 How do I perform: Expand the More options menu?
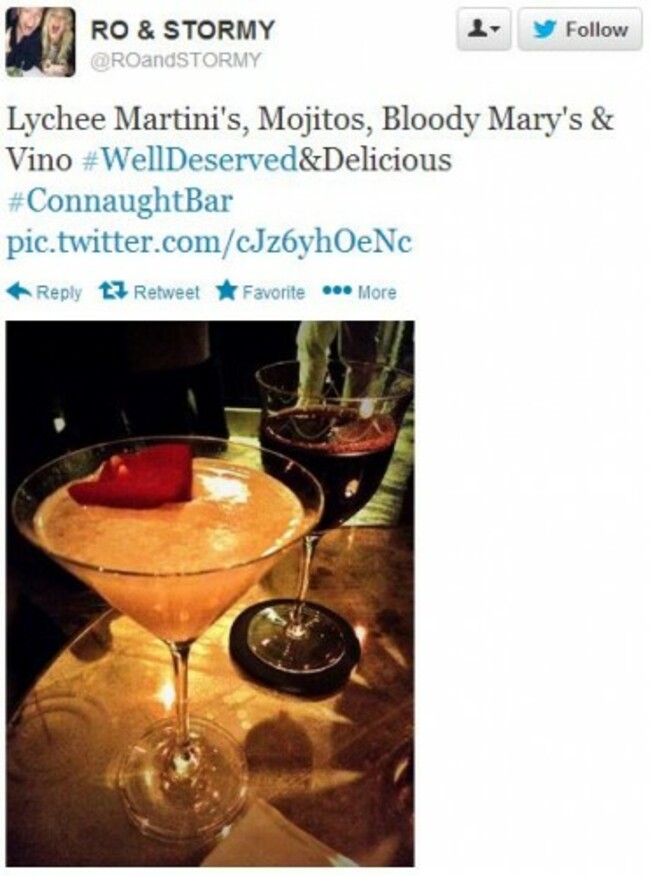coord(359,291)
